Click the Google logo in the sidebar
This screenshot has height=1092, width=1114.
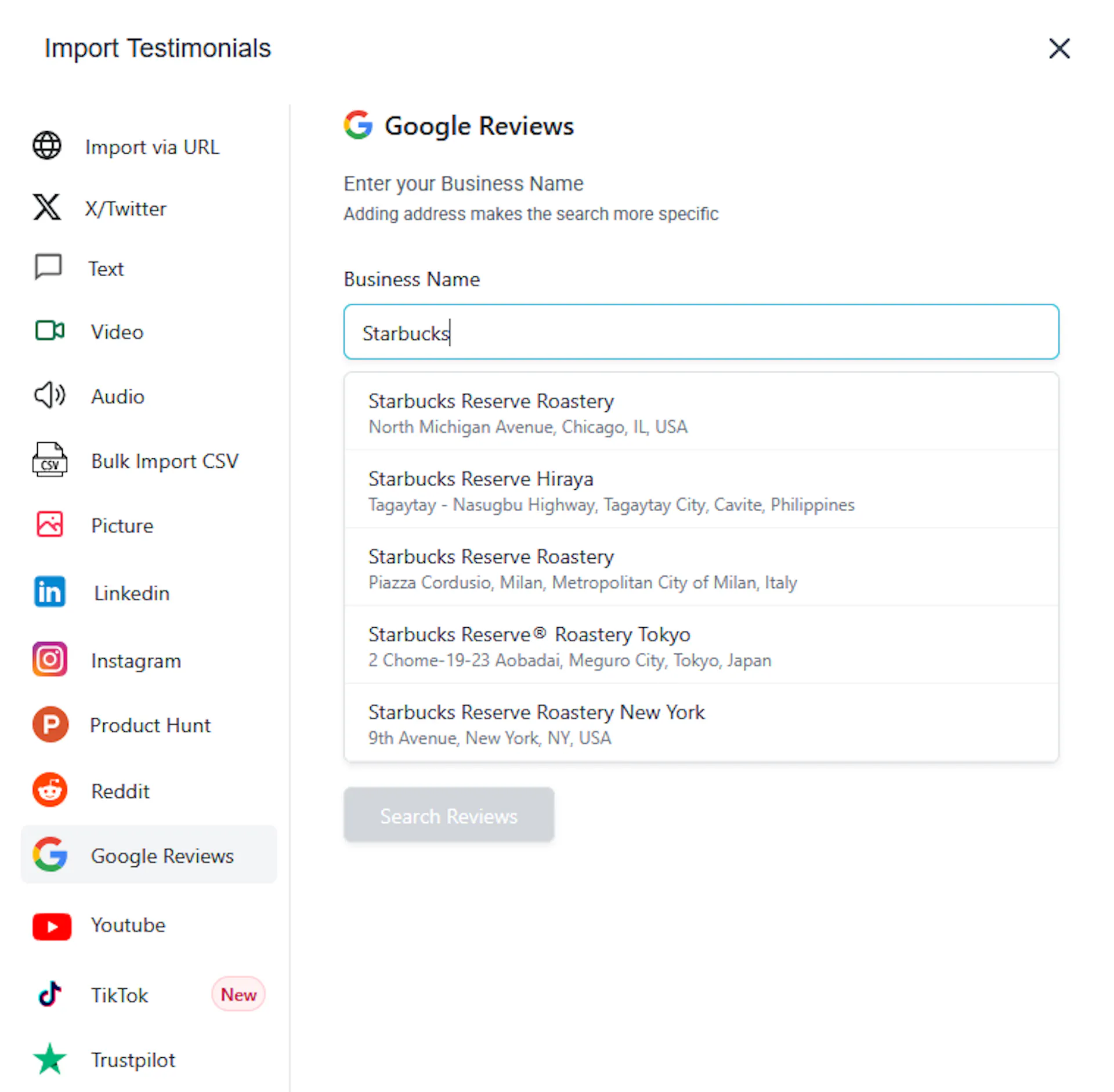click(50, 855)
